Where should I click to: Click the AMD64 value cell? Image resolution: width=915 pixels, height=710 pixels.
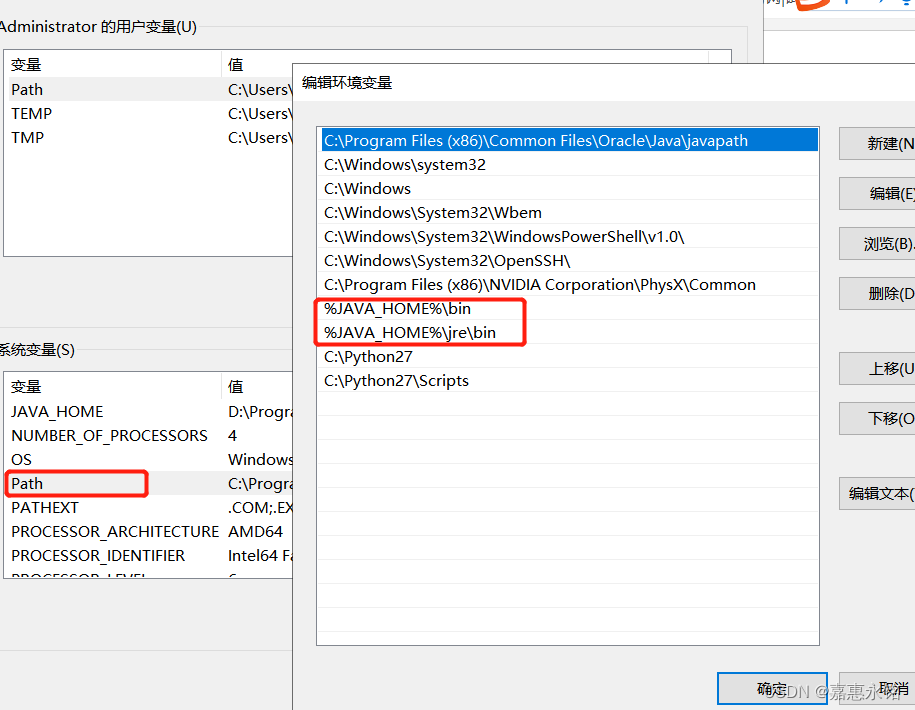[x=255, y=531]
